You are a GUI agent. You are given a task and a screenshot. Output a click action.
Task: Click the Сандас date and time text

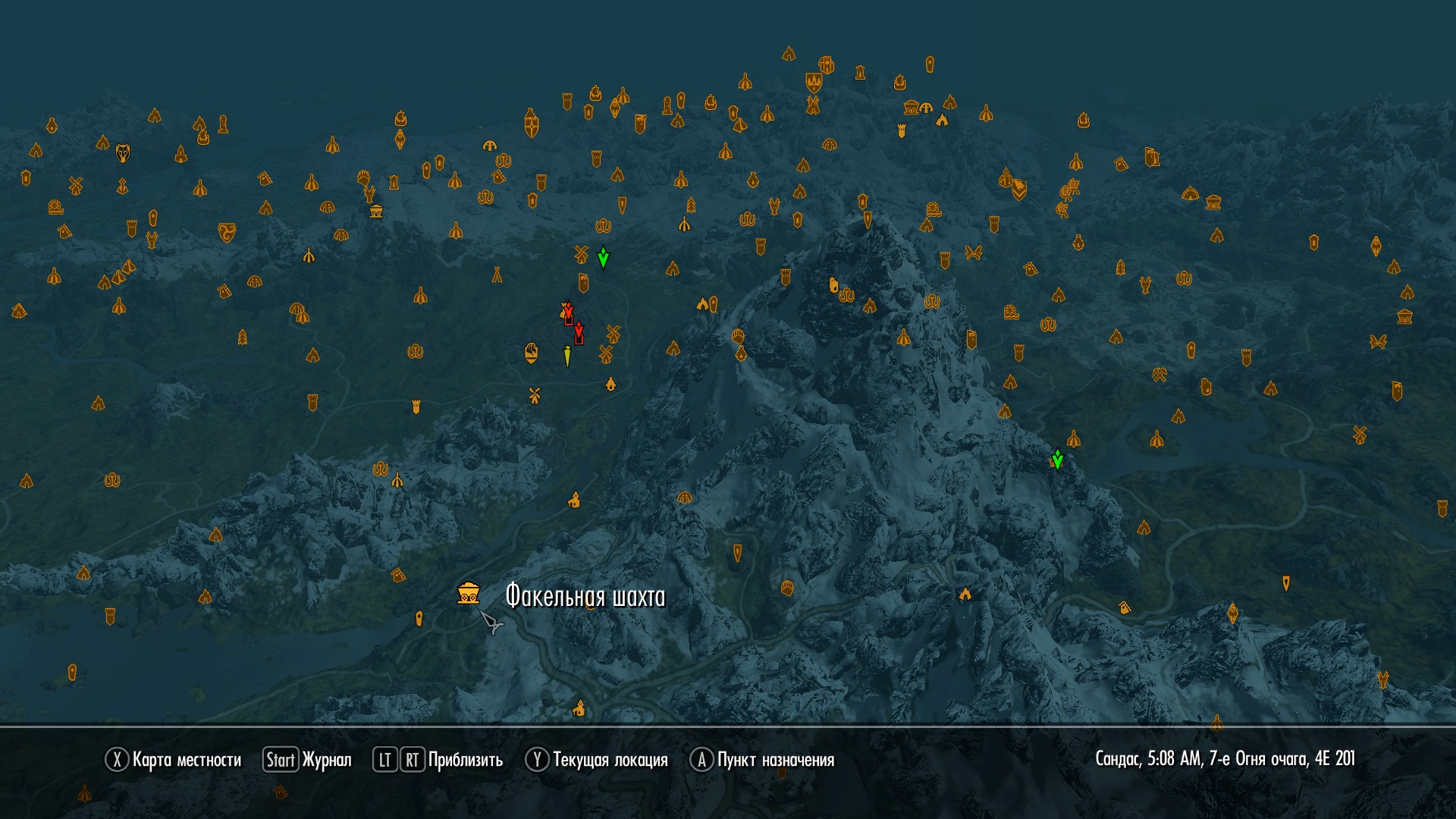pos(1224,759)
